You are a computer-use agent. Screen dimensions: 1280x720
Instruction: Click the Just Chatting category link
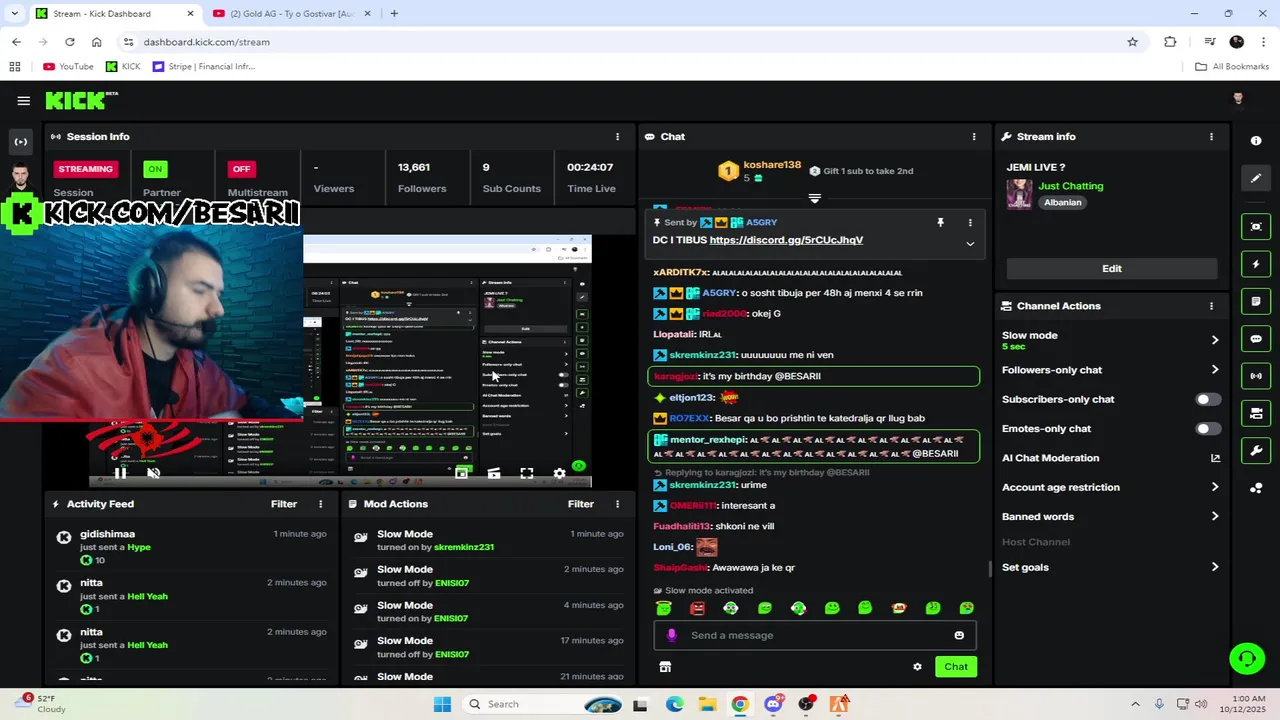(x=1070, y=186)
